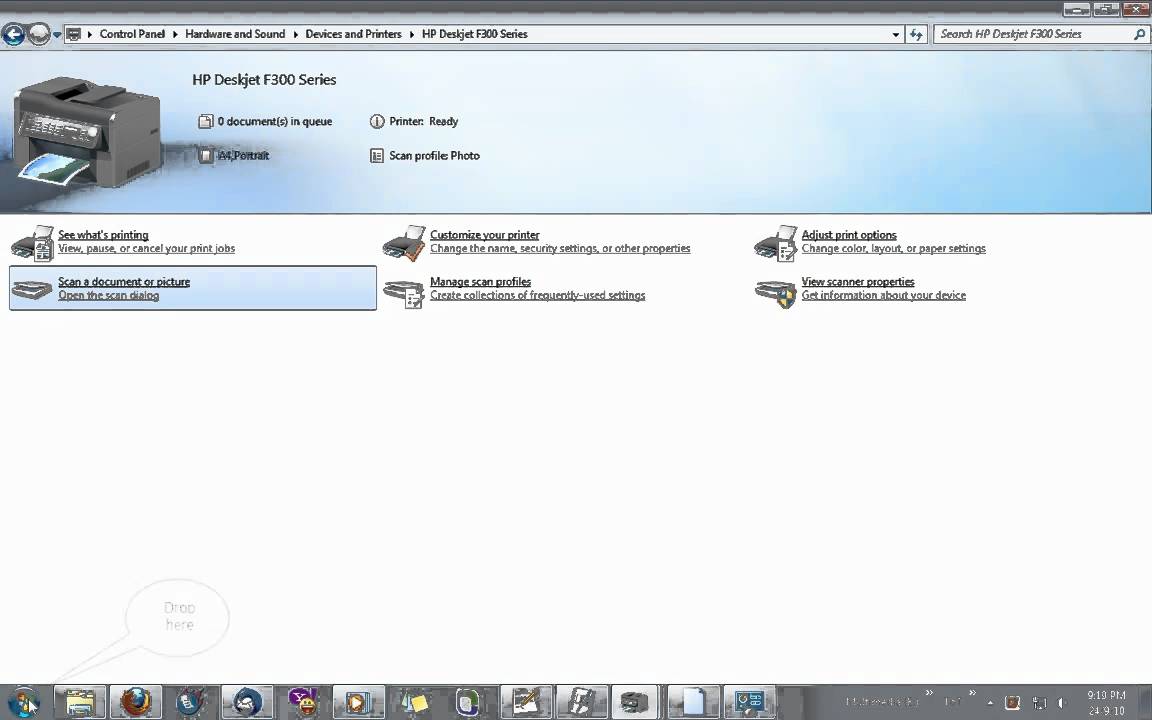Click the Customize your printer icon
This screenshot has height=720, width=1152.
pos(404,243)
